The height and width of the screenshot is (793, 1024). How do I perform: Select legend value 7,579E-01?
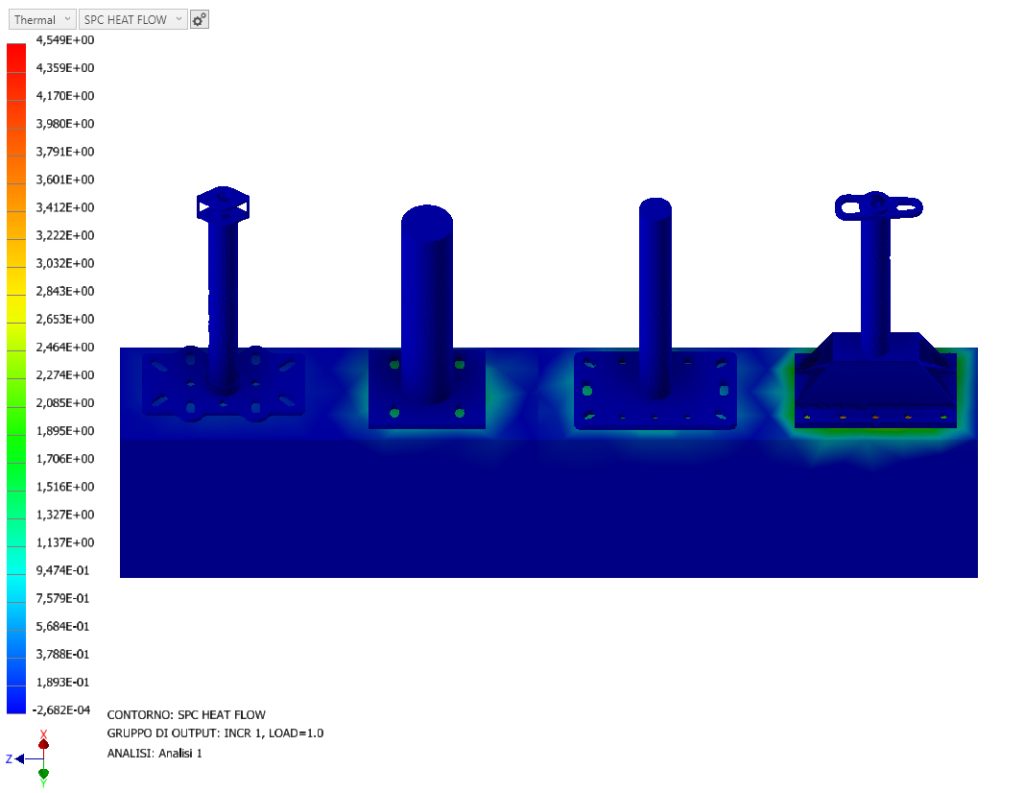pos(62,598)
